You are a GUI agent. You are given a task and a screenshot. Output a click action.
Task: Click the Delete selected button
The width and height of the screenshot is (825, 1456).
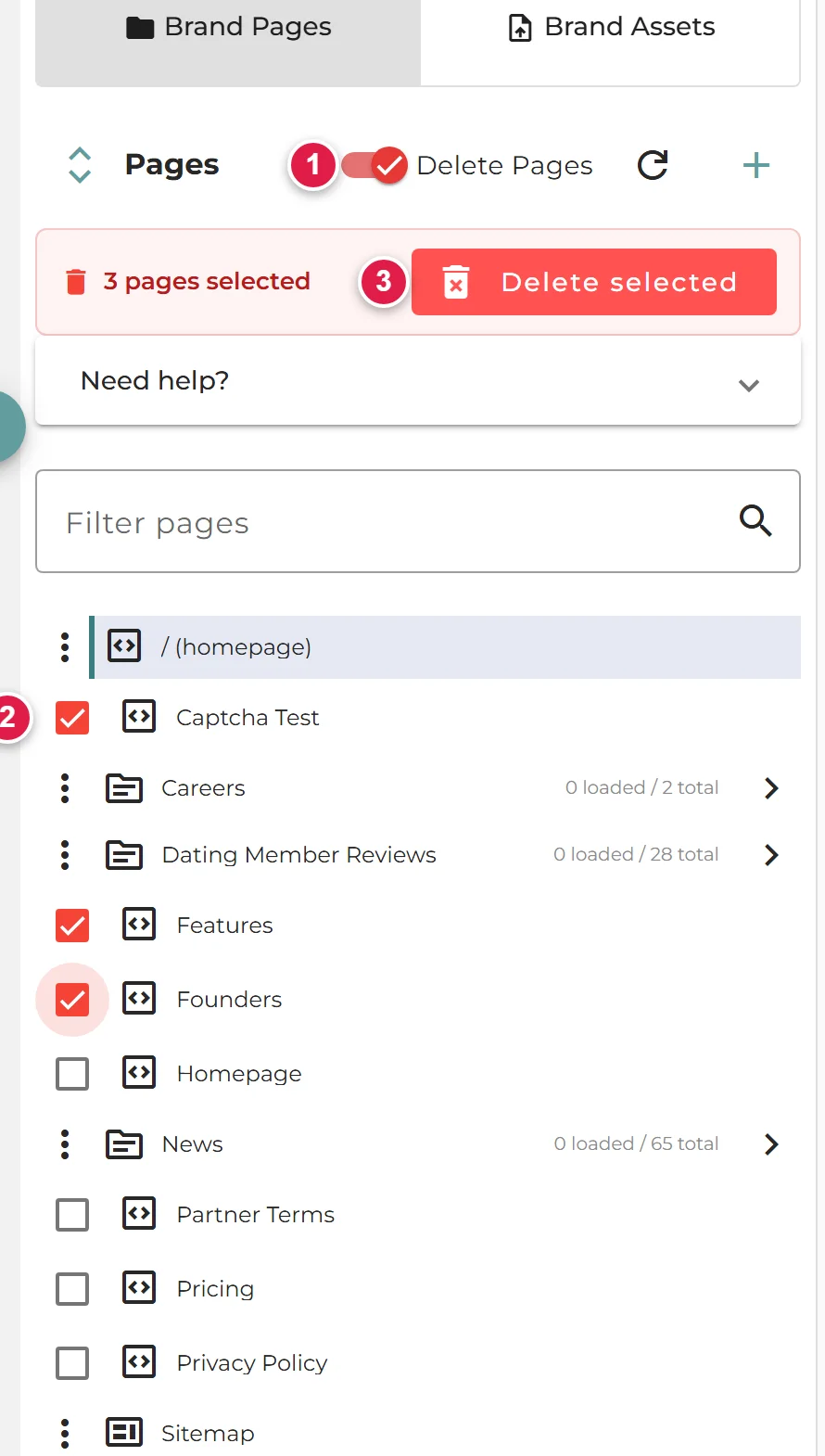594,282
